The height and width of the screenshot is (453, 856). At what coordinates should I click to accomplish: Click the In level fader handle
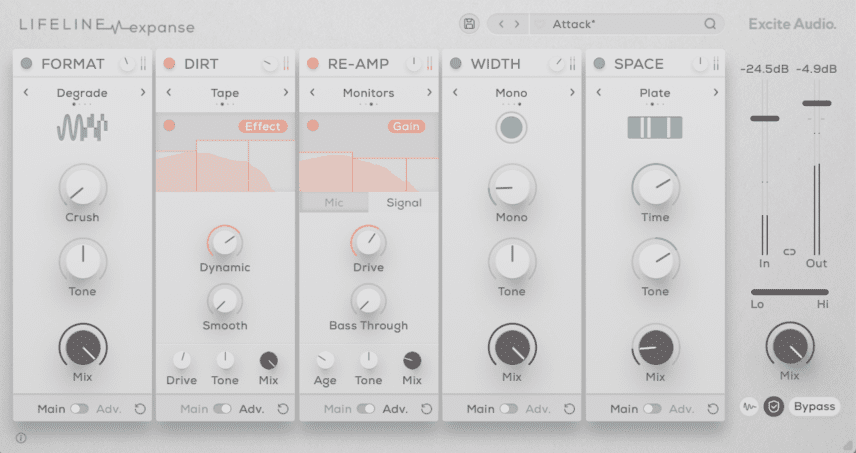coord(764,118)
